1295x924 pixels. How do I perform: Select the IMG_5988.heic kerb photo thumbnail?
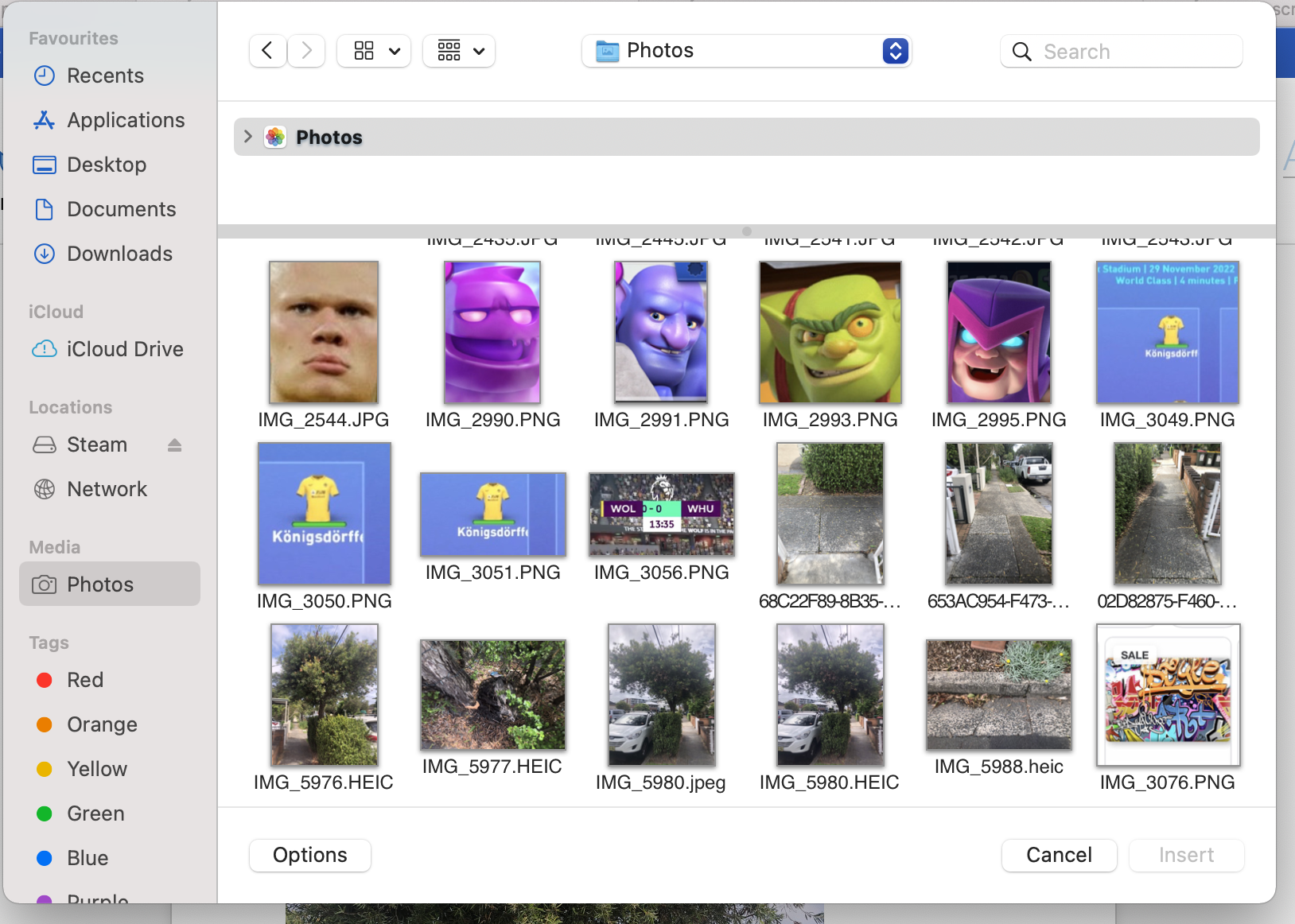(999, 695)
